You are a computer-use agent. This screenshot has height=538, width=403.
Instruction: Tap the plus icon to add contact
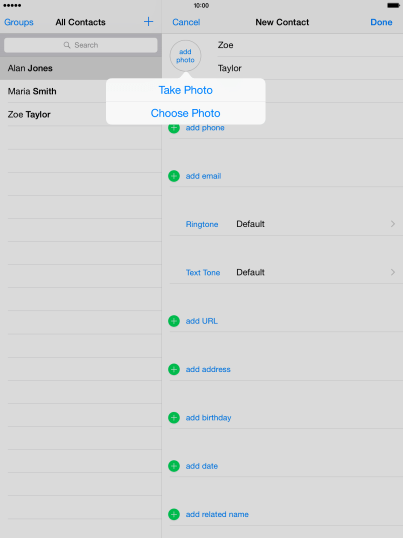148,22
